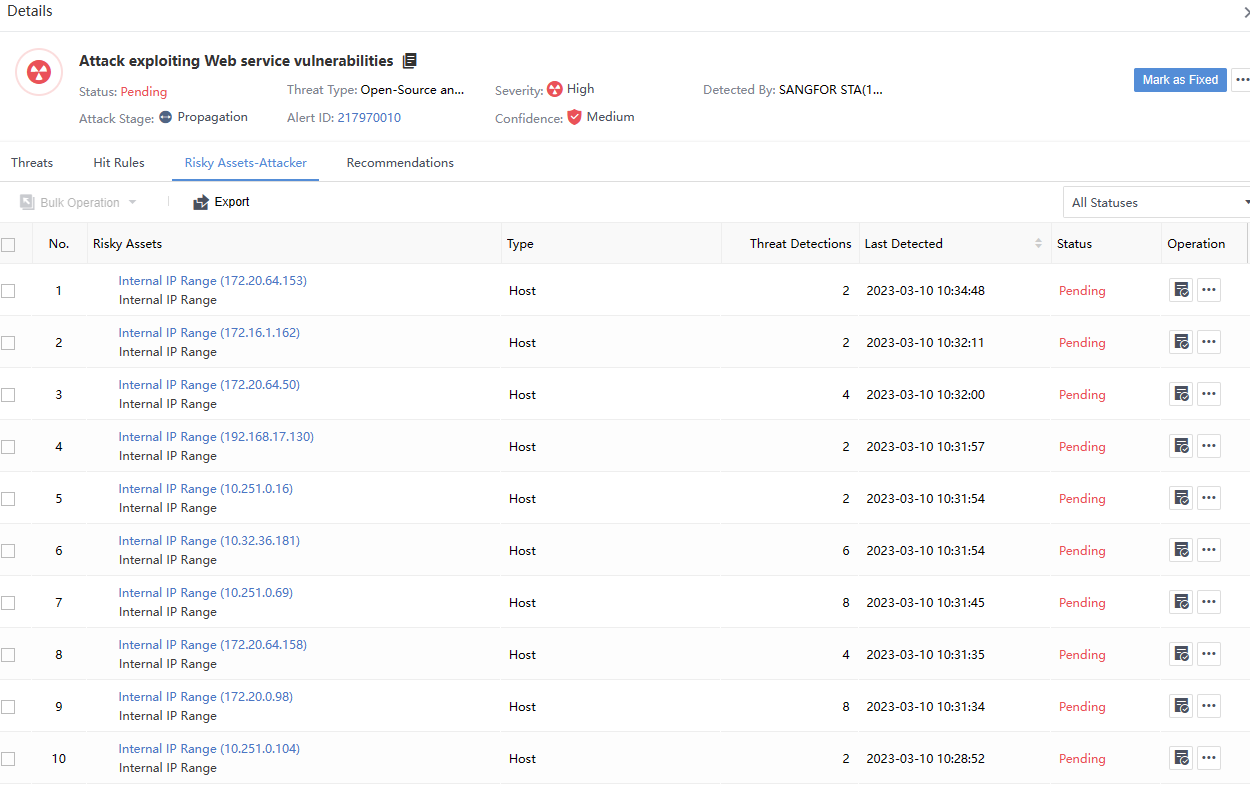The image size is (1250, 796).
Task: Toggle the select-all checkbox in table header
Action: pos(9,244)
